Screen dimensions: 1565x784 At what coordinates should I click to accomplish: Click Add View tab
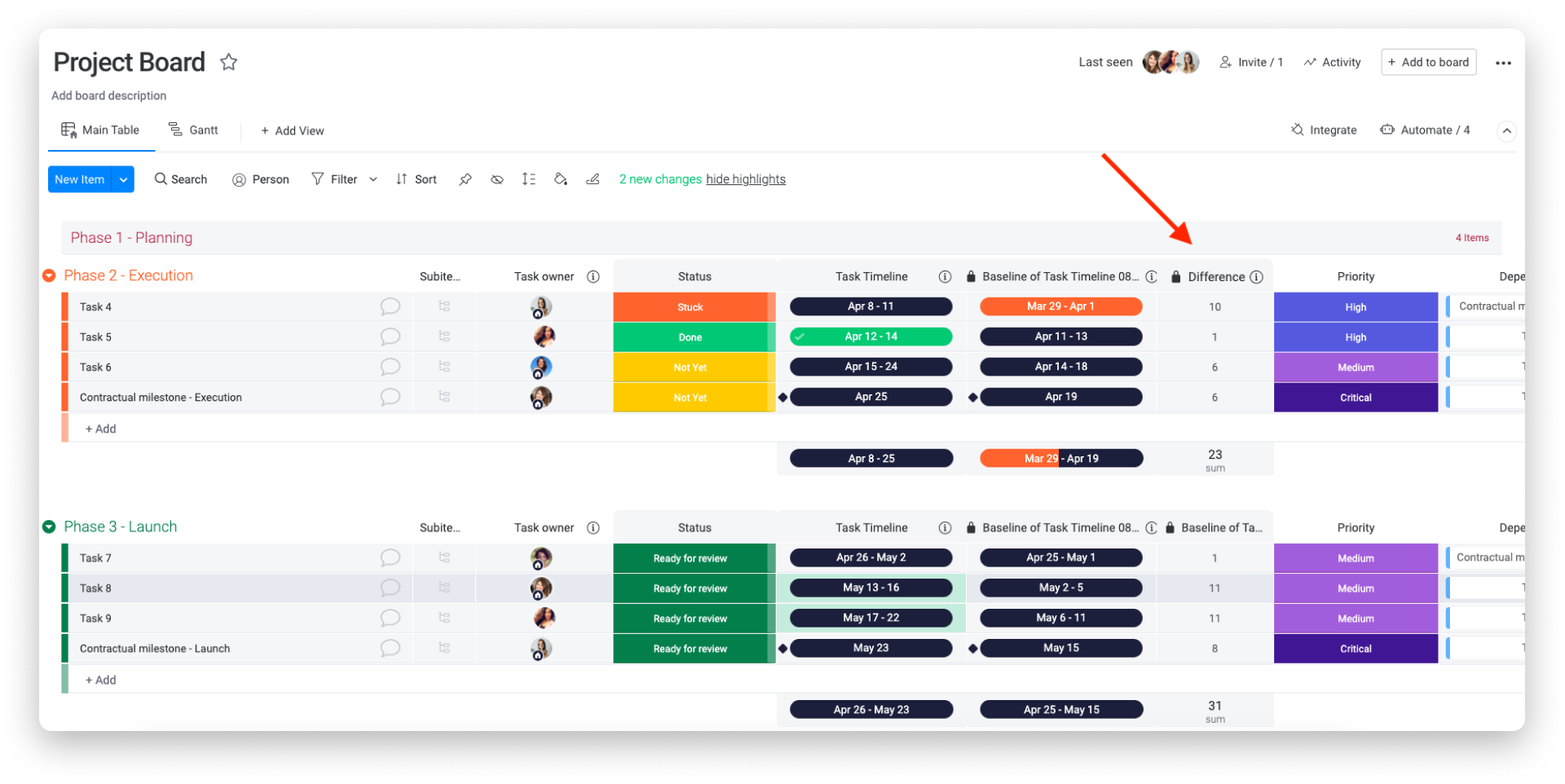[293, 130]
